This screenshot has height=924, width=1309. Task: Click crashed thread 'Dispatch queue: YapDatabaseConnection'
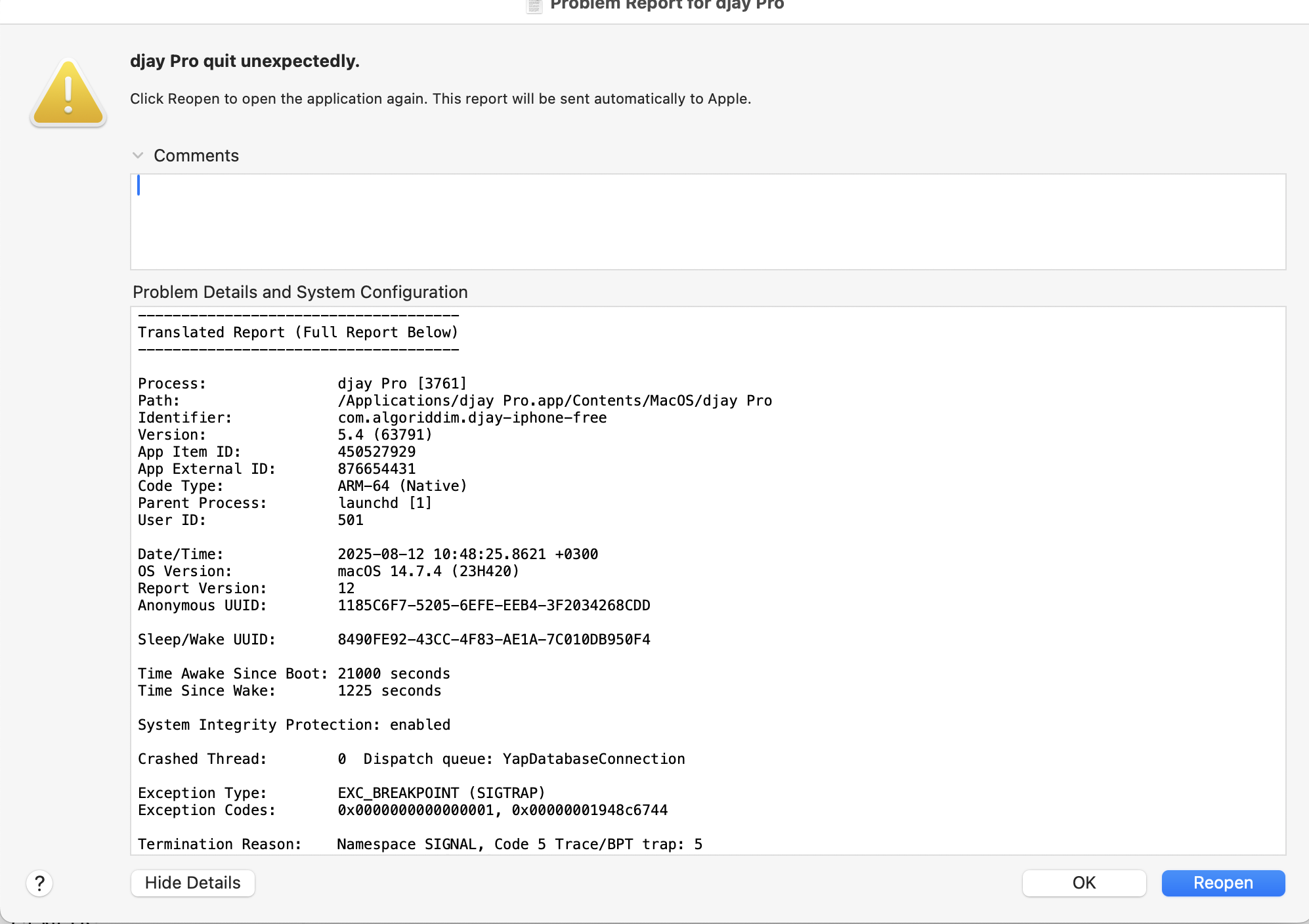[525, 759]
